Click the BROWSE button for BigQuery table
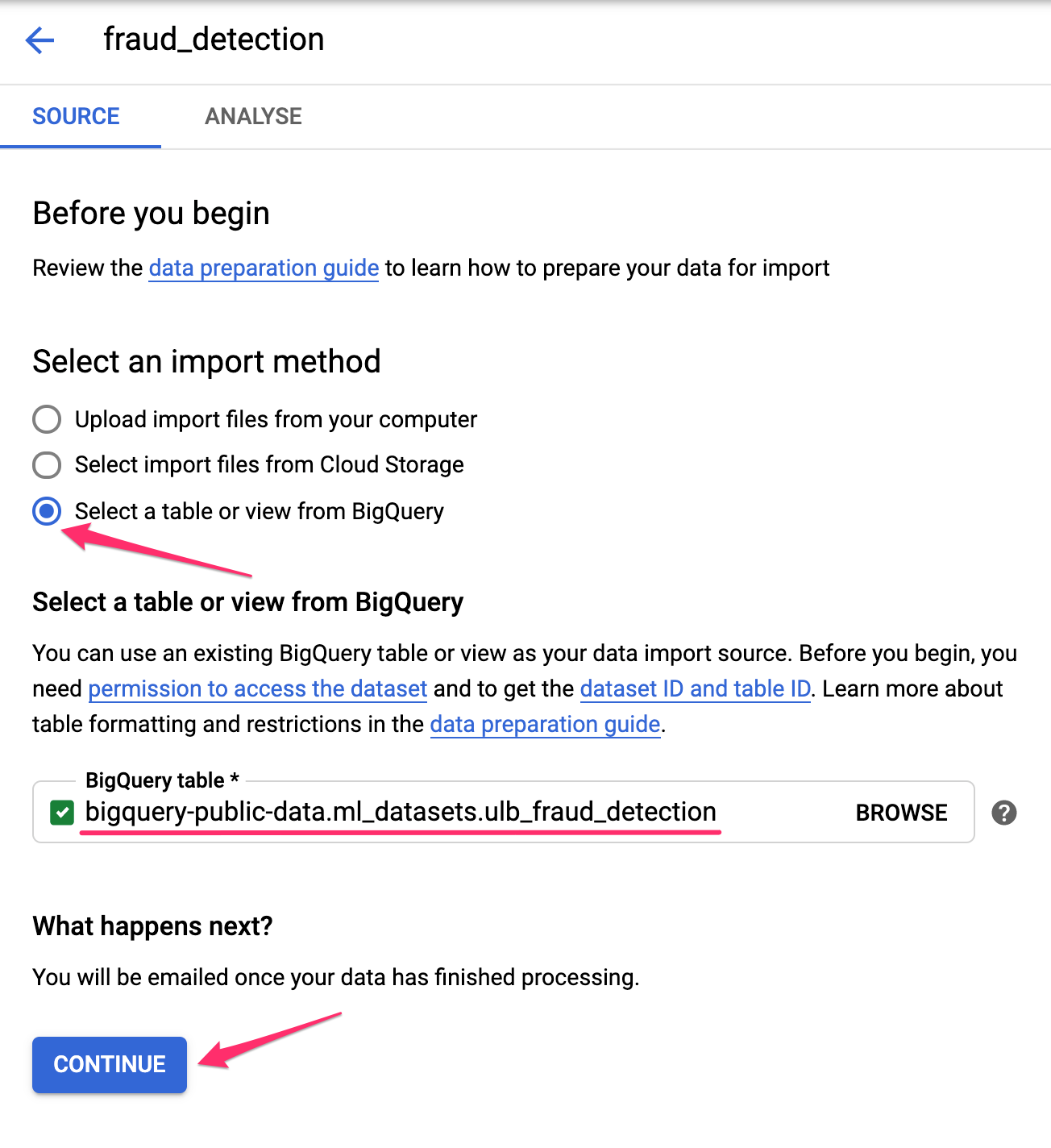 click(901, 813)
